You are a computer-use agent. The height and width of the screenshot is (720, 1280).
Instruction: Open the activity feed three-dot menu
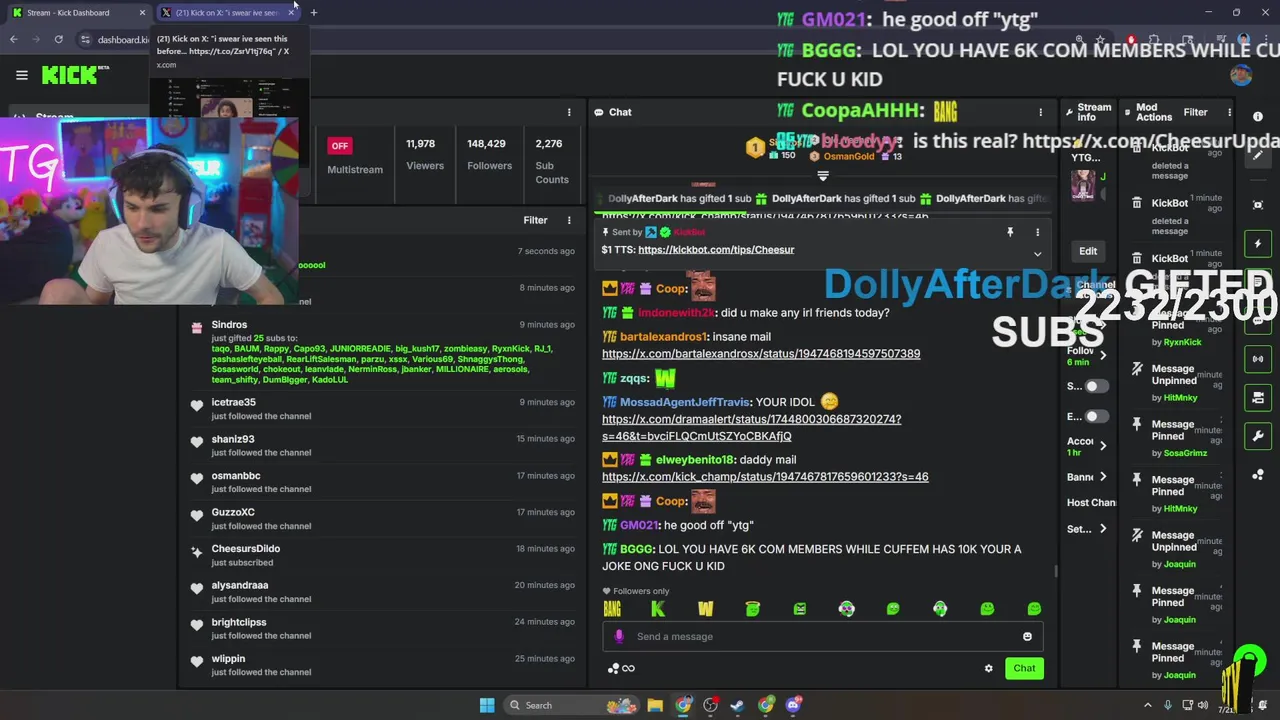point(569,220)
